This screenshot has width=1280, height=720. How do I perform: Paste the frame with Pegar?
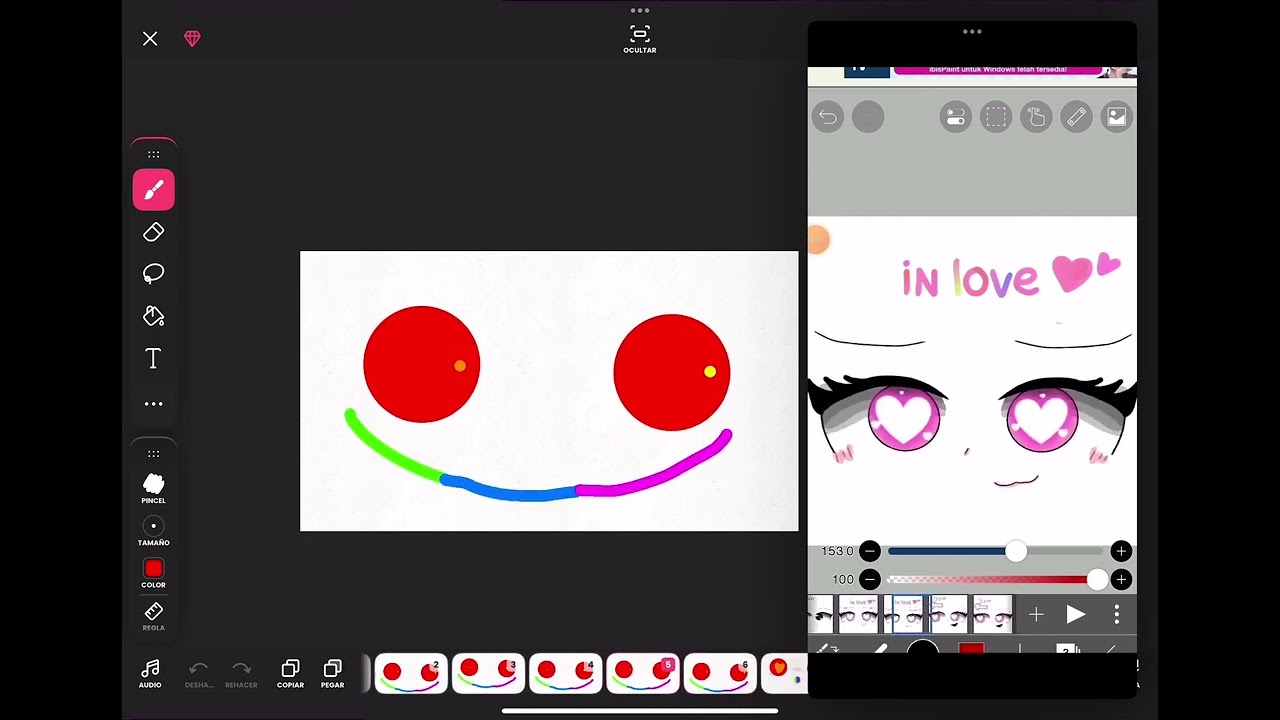(333, 674)
